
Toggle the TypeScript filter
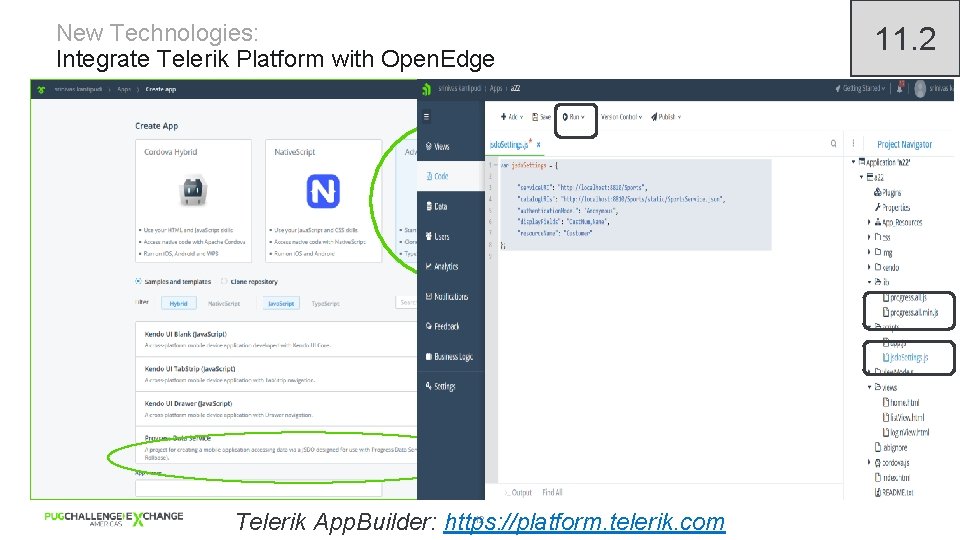point(325,304)
